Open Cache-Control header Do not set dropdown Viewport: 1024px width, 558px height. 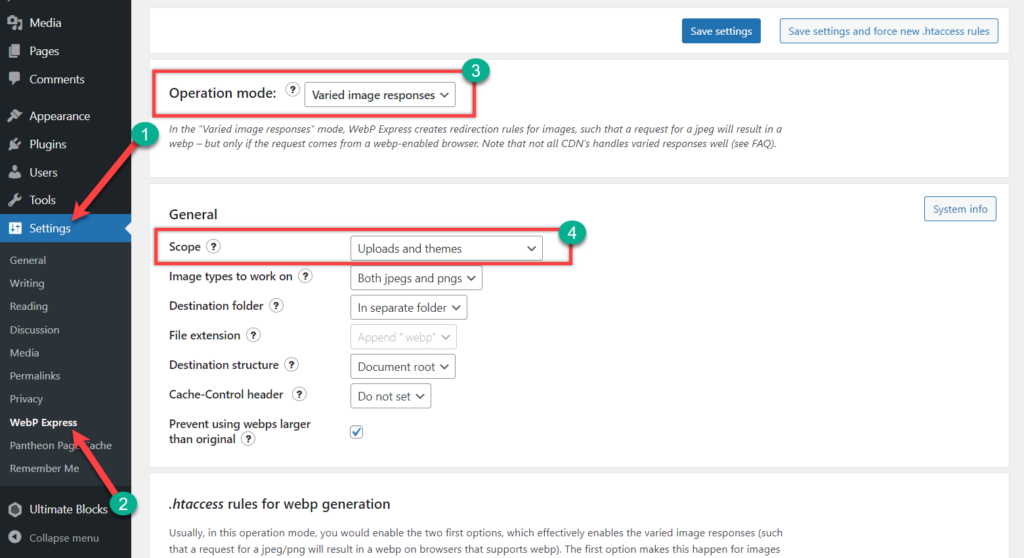[391, 396]
